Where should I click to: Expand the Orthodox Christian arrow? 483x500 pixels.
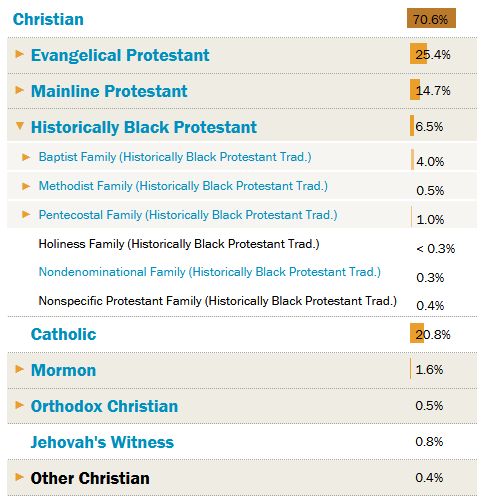click(x=20, y=405)
